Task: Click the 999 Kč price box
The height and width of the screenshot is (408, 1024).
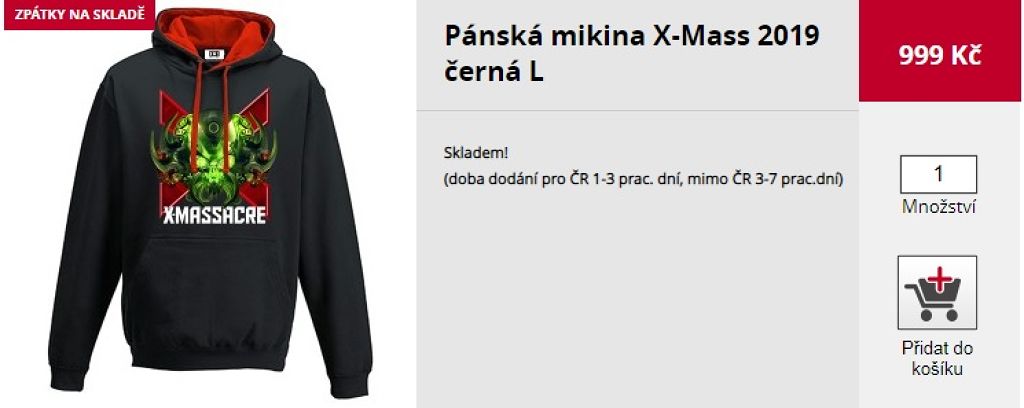Action: 940,51
